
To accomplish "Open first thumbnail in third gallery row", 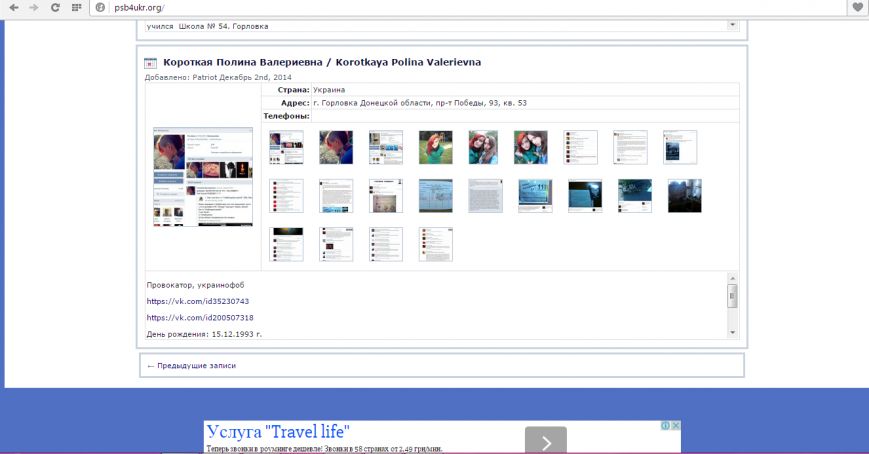I will (287, 244).
